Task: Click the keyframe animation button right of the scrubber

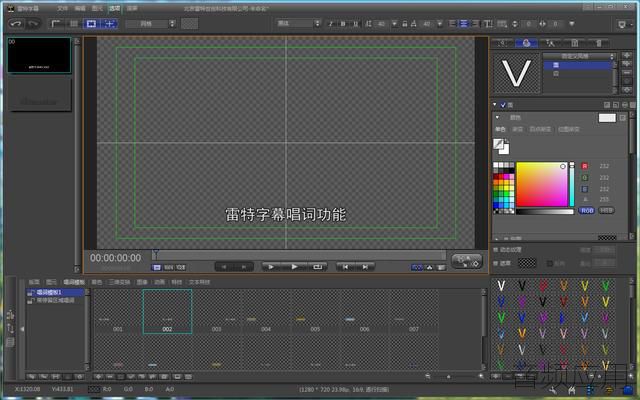Action: (x=467, y=261)
